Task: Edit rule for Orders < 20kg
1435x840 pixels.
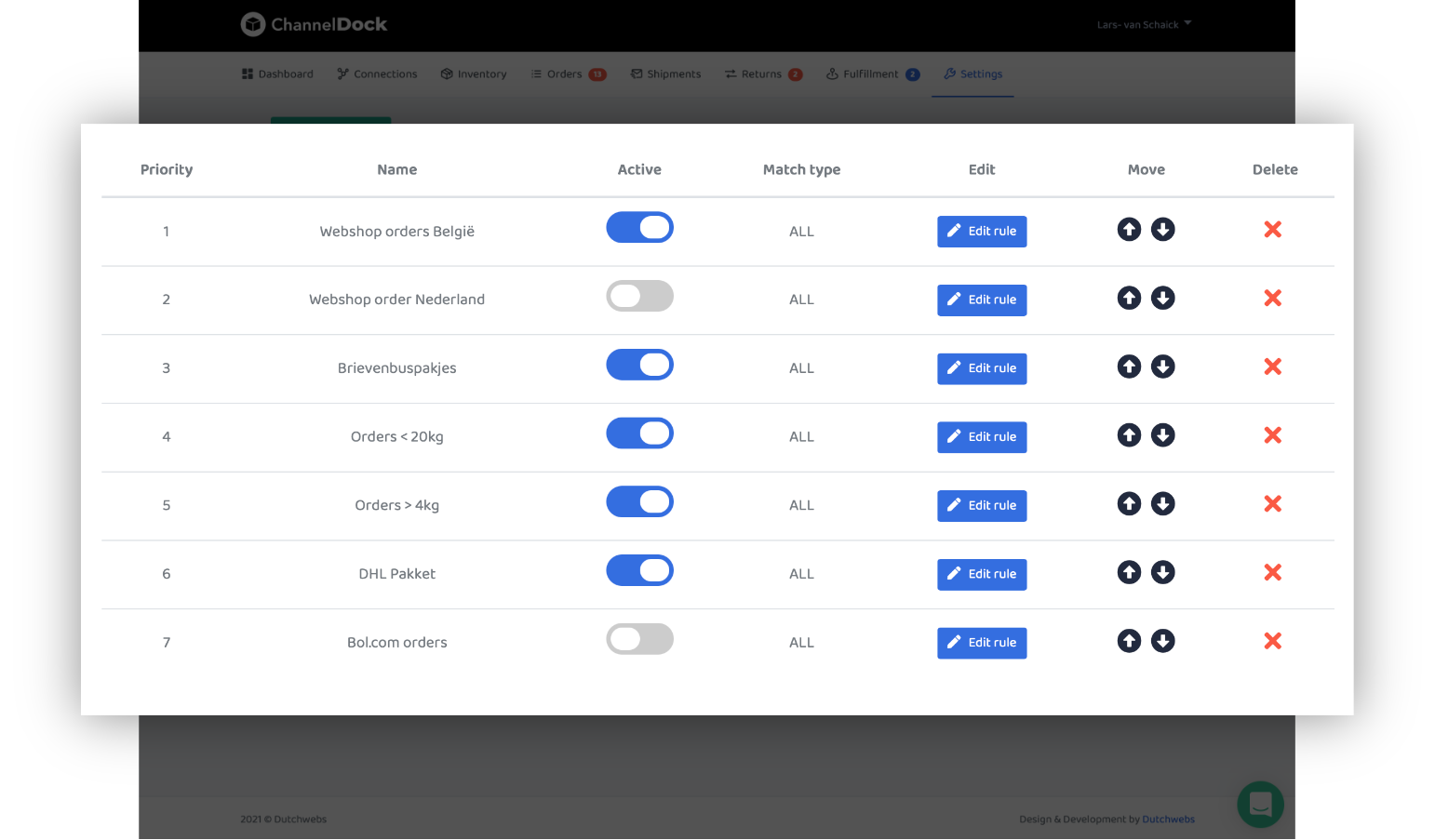Action: coord(982,437)
